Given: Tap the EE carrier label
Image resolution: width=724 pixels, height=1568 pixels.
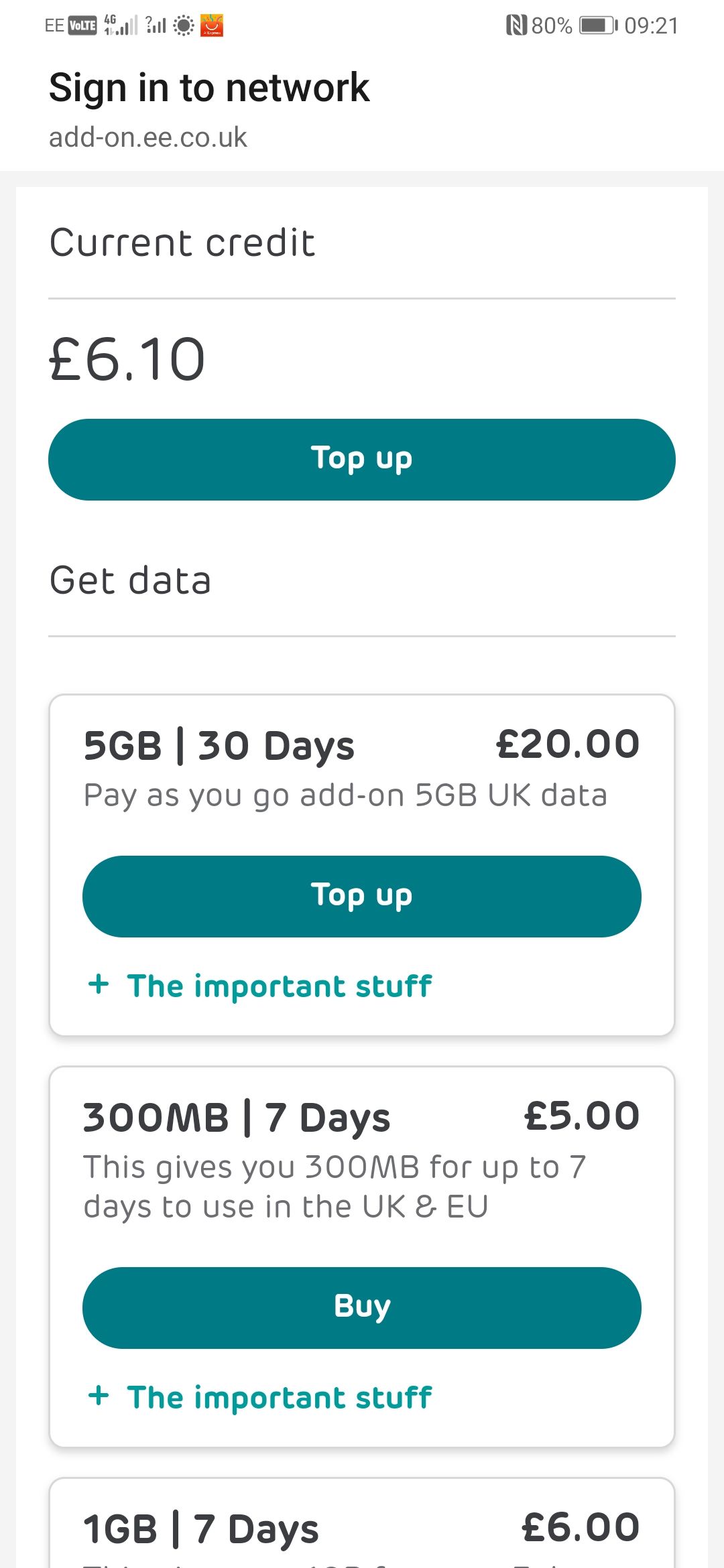Looking at the screenshot, I should tap(54, 25).
